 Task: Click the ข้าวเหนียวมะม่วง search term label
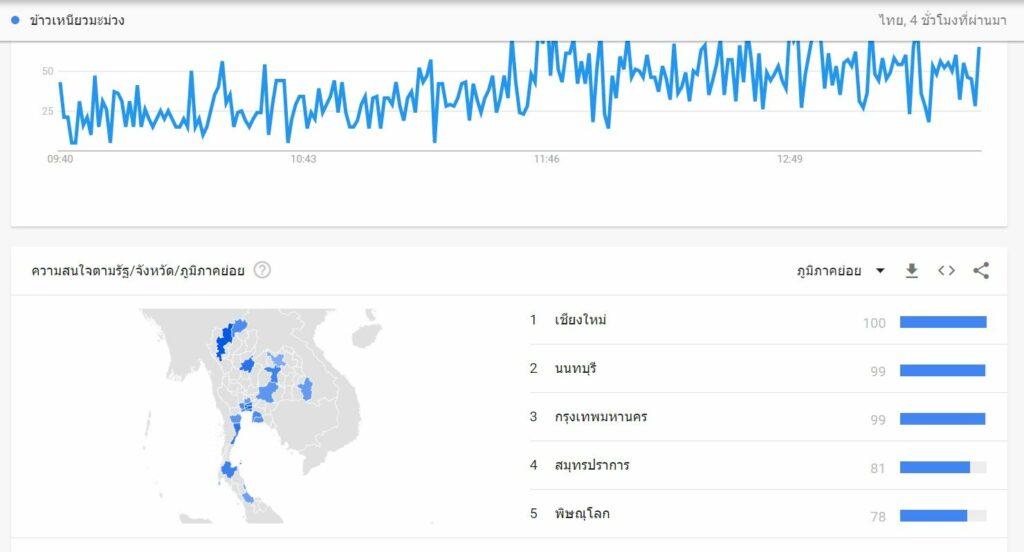coord(77,20)
